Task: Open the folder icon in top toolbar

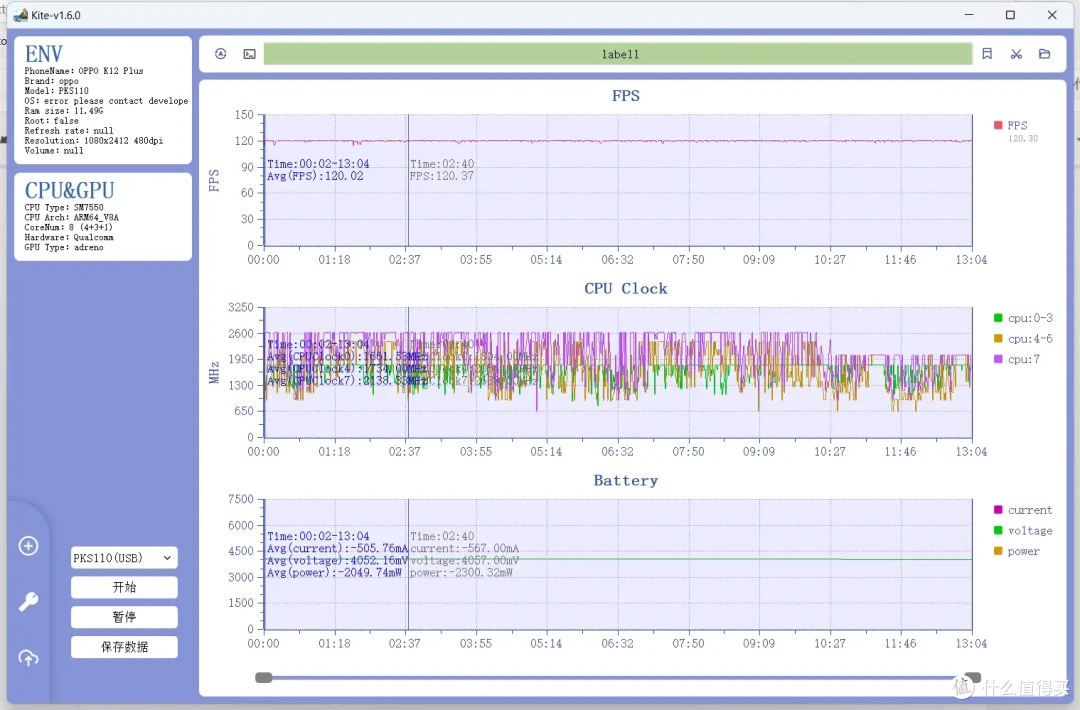Action: point(1045,54)
